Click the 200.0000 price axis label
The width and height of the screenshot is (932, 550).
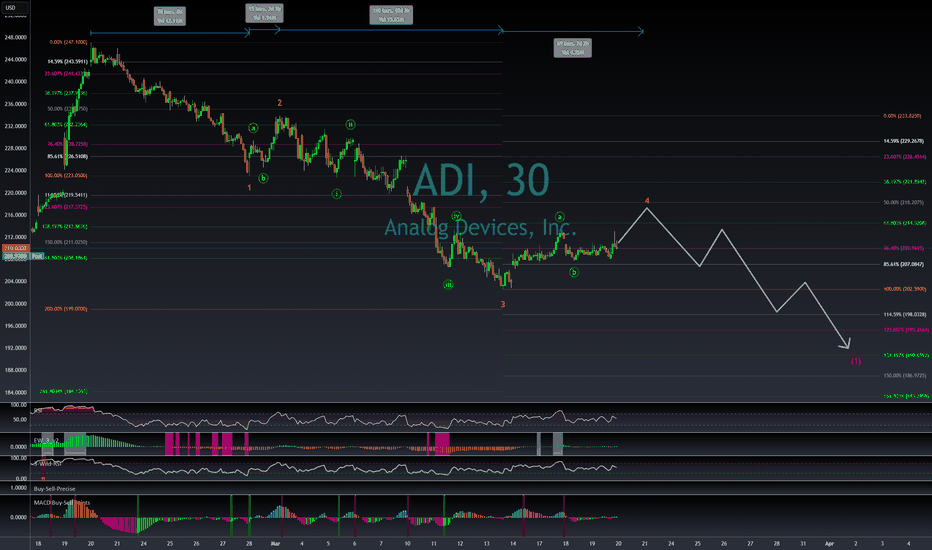(15, 303)
